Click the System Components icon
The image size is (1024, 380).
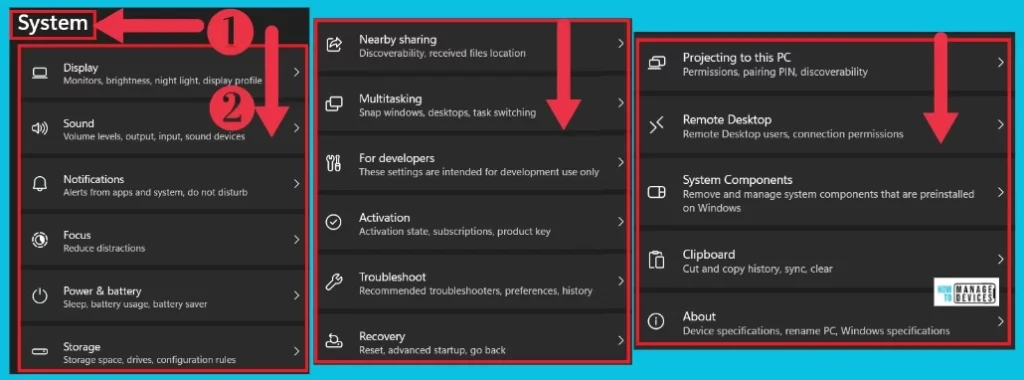point(656,193)
